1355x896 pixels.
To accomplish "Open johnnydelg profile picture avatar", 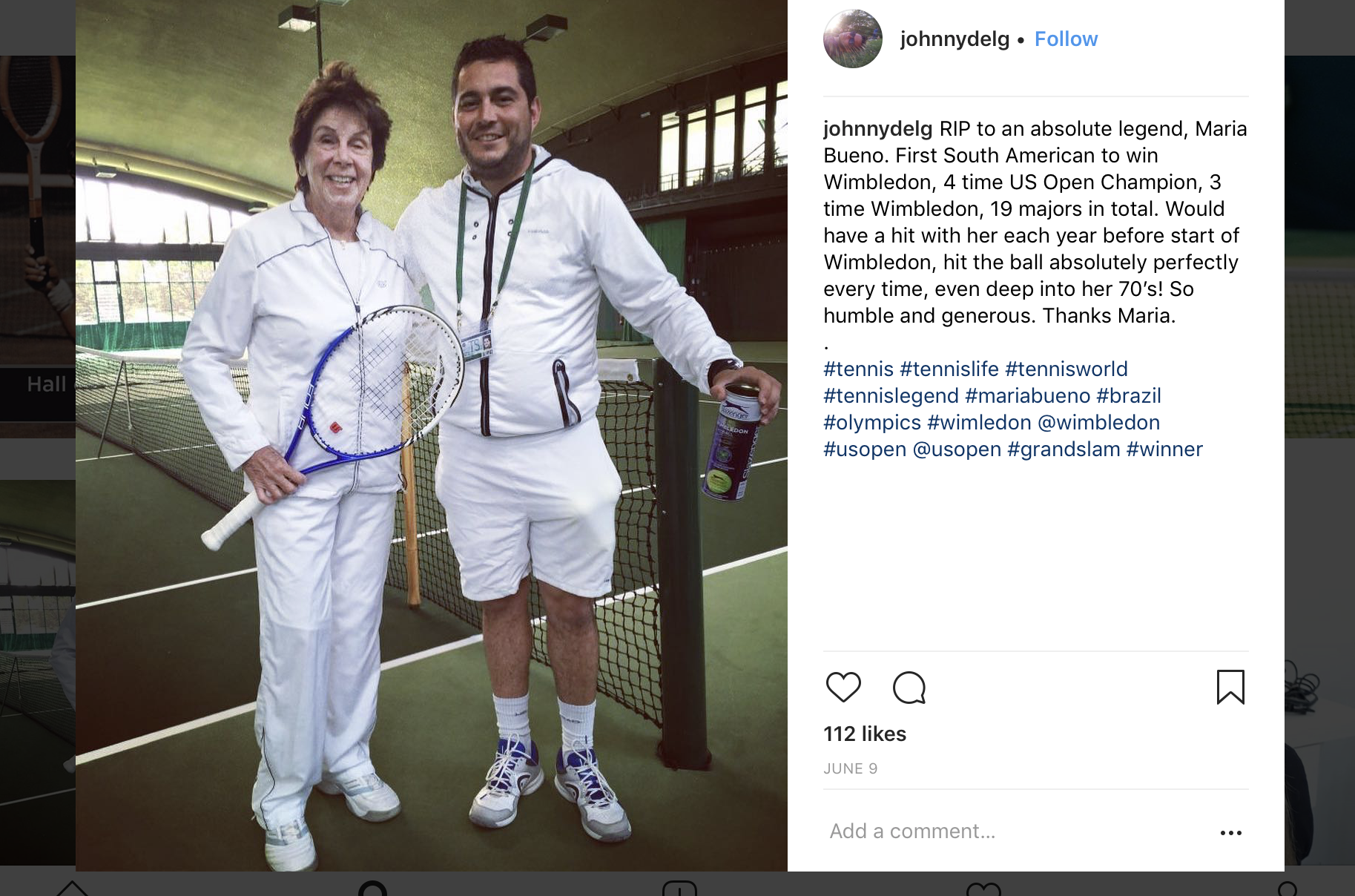I will 853,39.
